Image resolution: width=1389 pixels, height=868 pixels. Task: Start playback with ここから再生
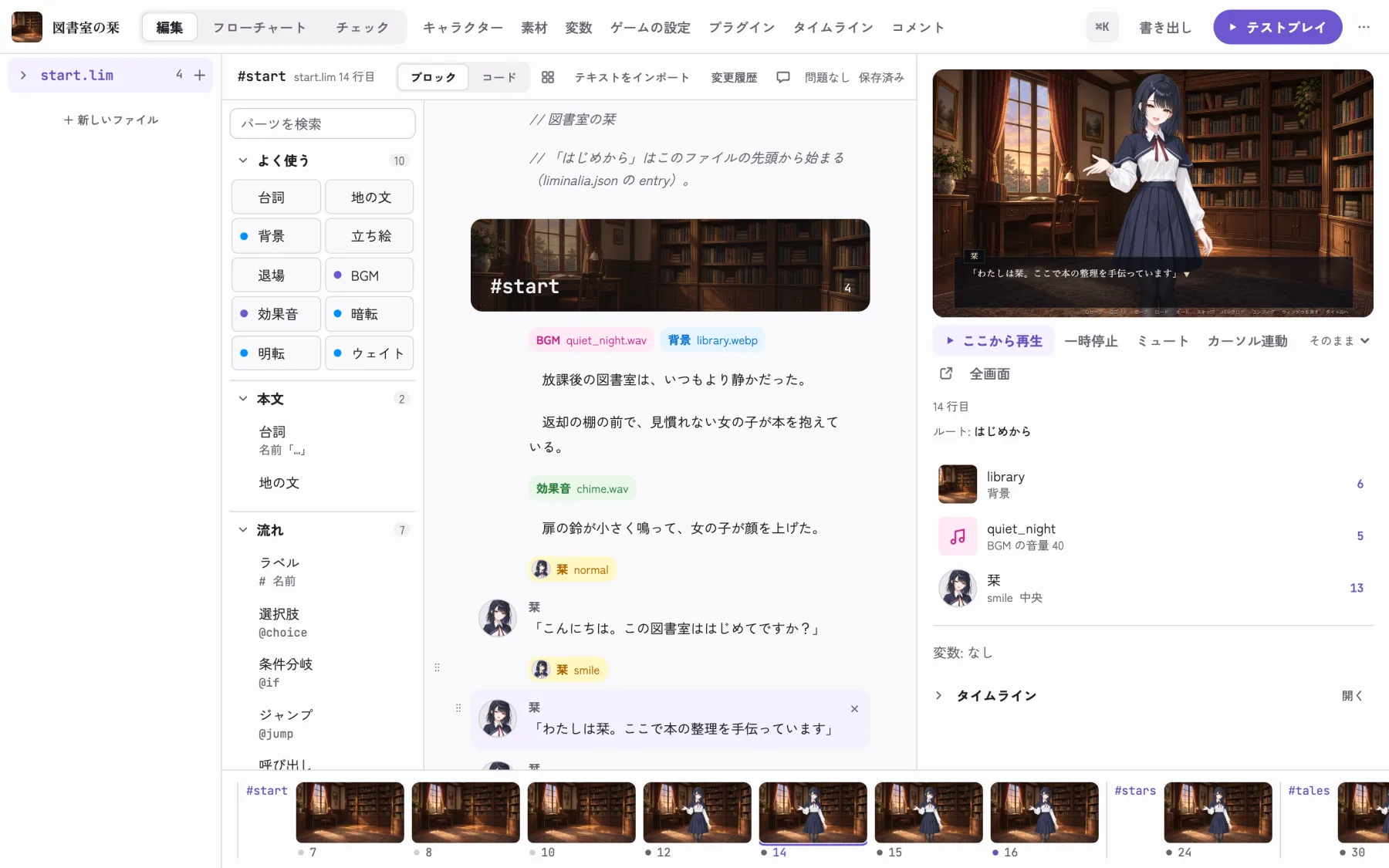pos(994,341)
